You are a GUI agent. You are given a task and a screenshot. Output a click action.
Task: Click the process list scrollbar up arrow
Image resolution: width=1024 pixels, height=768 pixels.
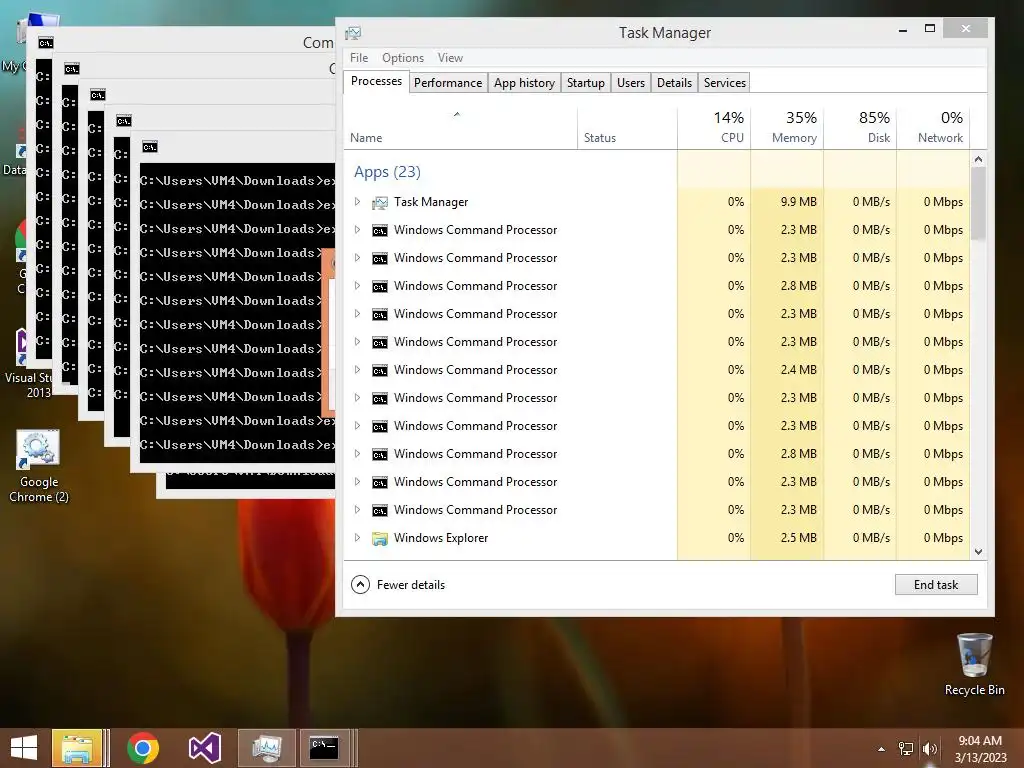click(x=978, y=159)
